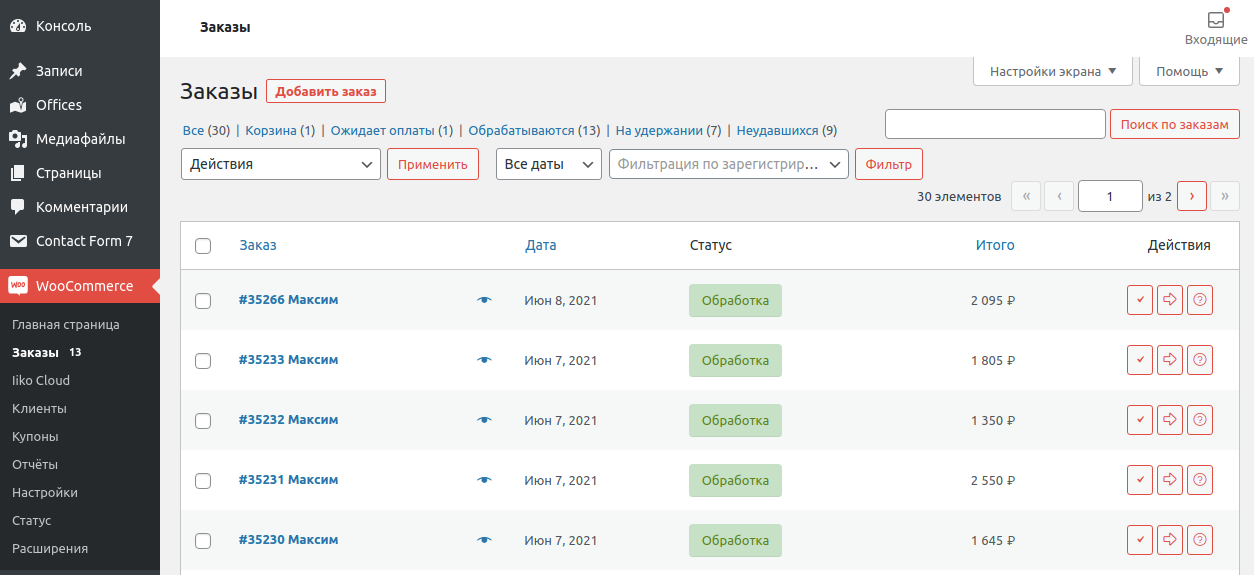Preview order #35231 via eye icon
Viewport: 1254px width, 575px height.
[x=485, y=480]
